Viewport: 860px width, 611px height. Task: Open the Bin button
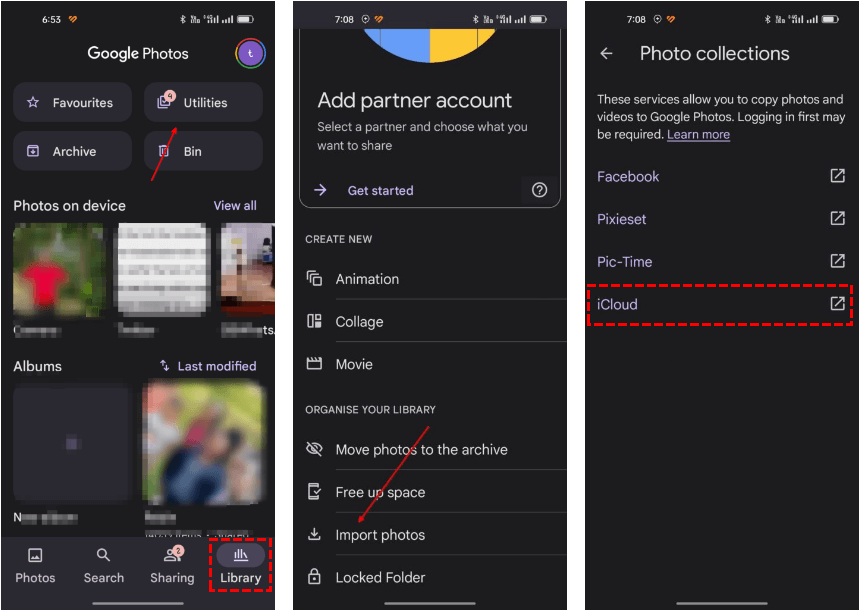click(x=203, y=151)
